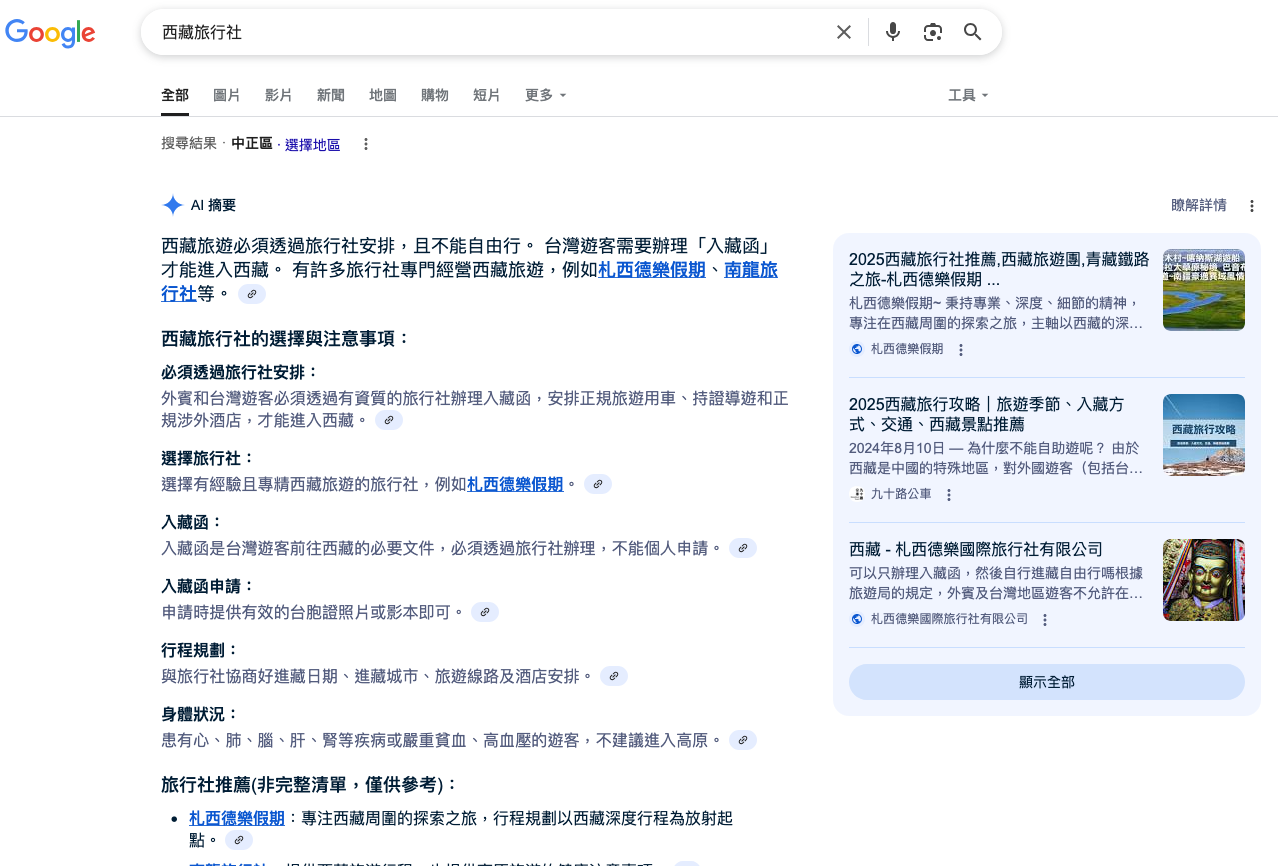Click the 身體狀況 subheading
1278x866 pixels.
(201, 714)
